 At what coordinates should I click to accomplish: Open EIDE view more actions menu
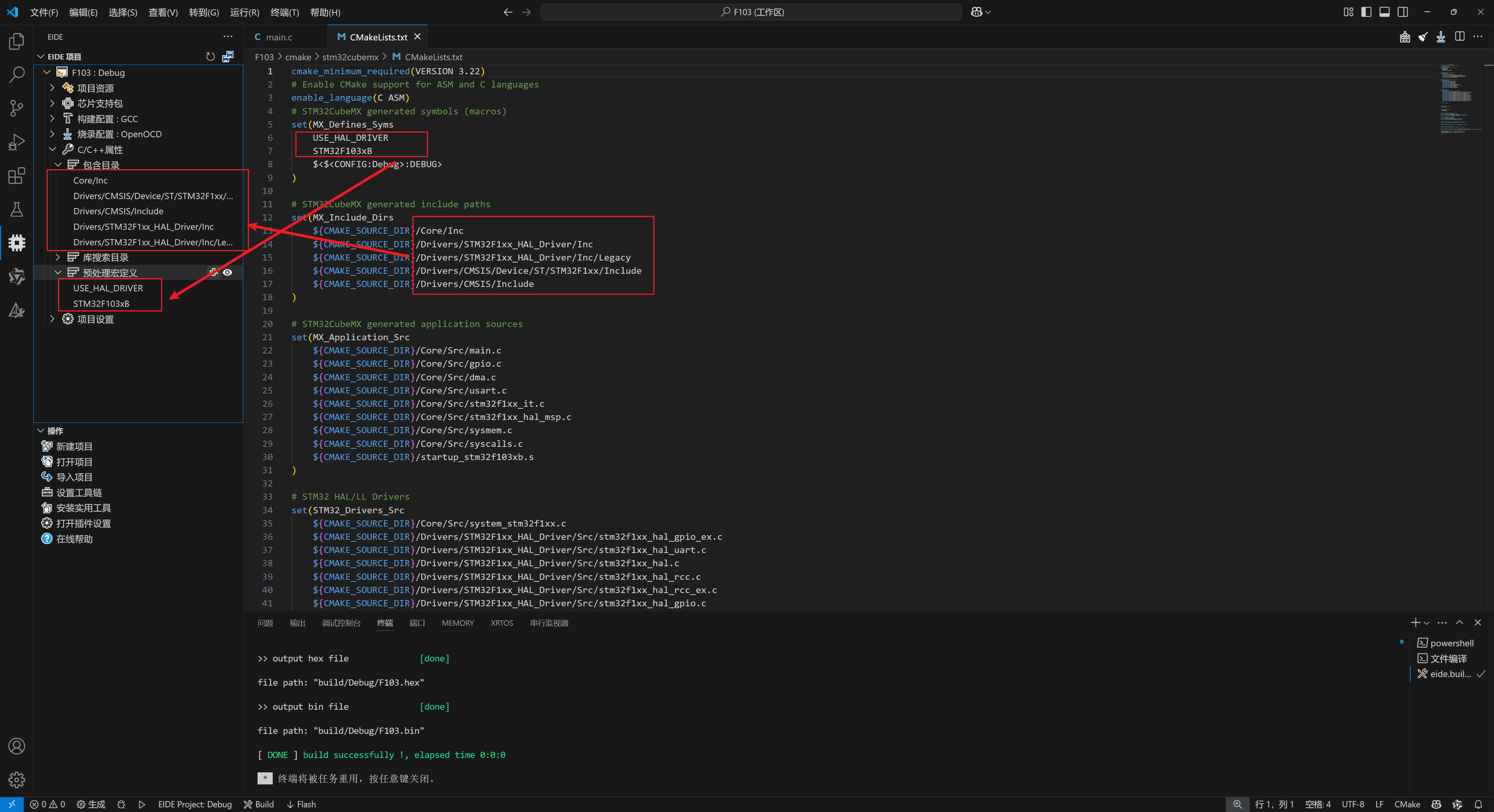tap(228, 37)
